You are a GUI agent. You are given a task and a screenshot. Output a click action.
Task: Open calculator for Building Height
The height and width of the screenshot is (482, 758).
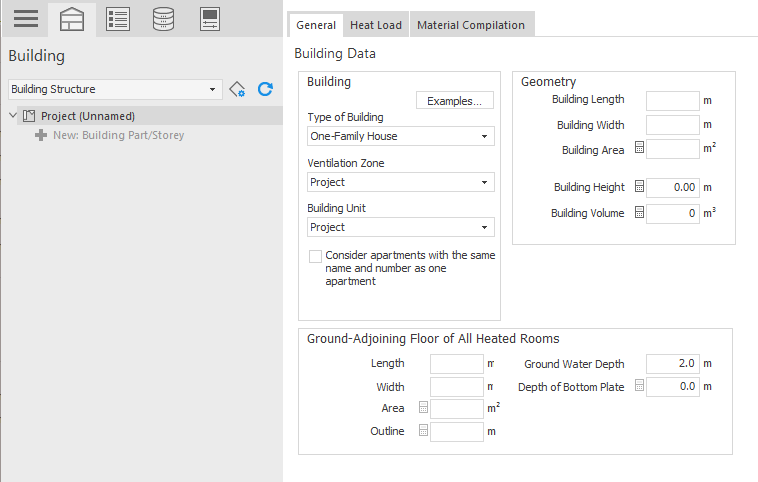point(639,186)
